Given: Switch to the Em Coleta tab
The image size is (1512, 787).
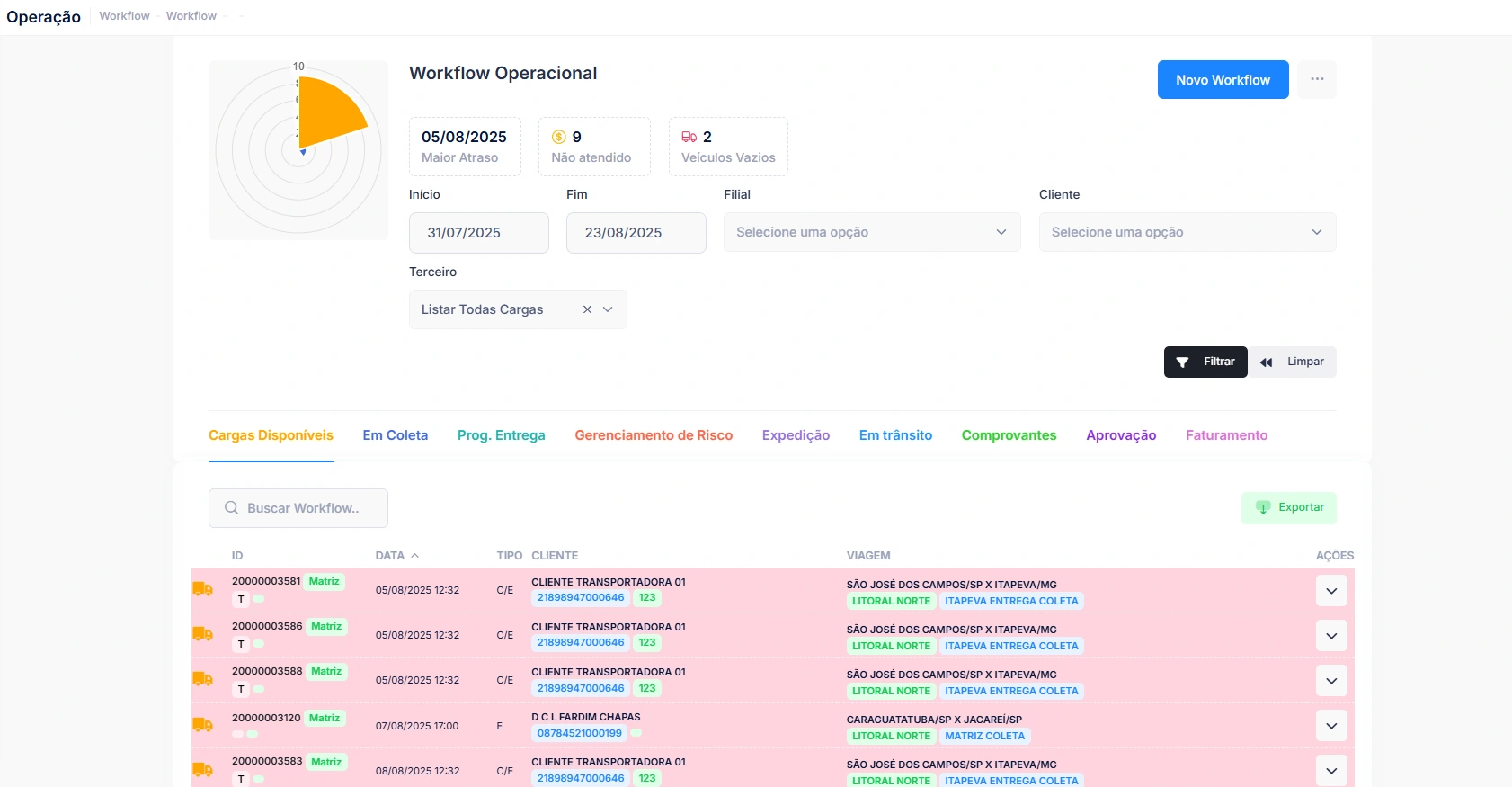Looking at the screenshot, I should coord(395,435).
